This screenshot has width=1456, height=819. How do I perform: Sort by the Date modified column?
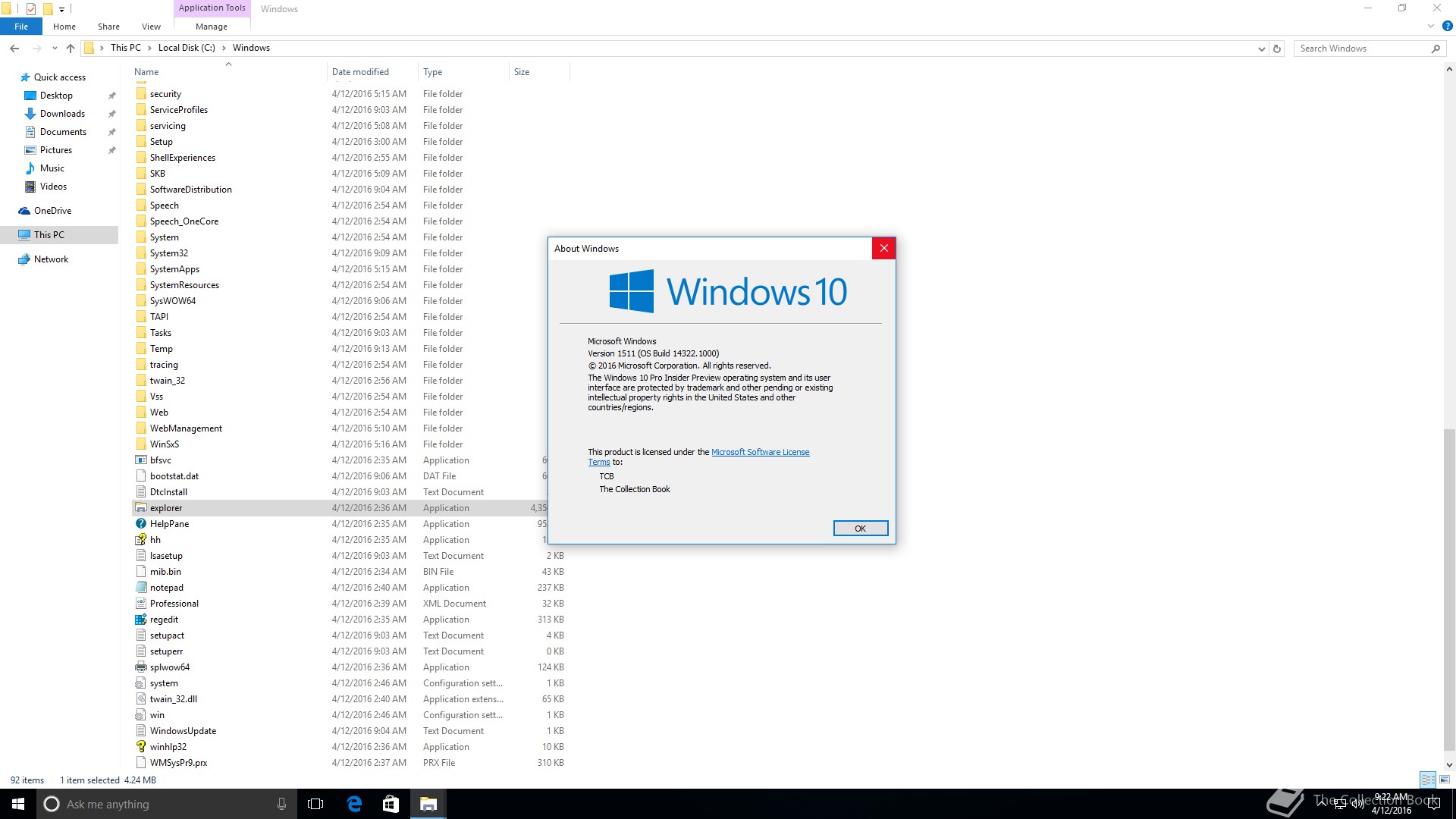click(372, 72)
